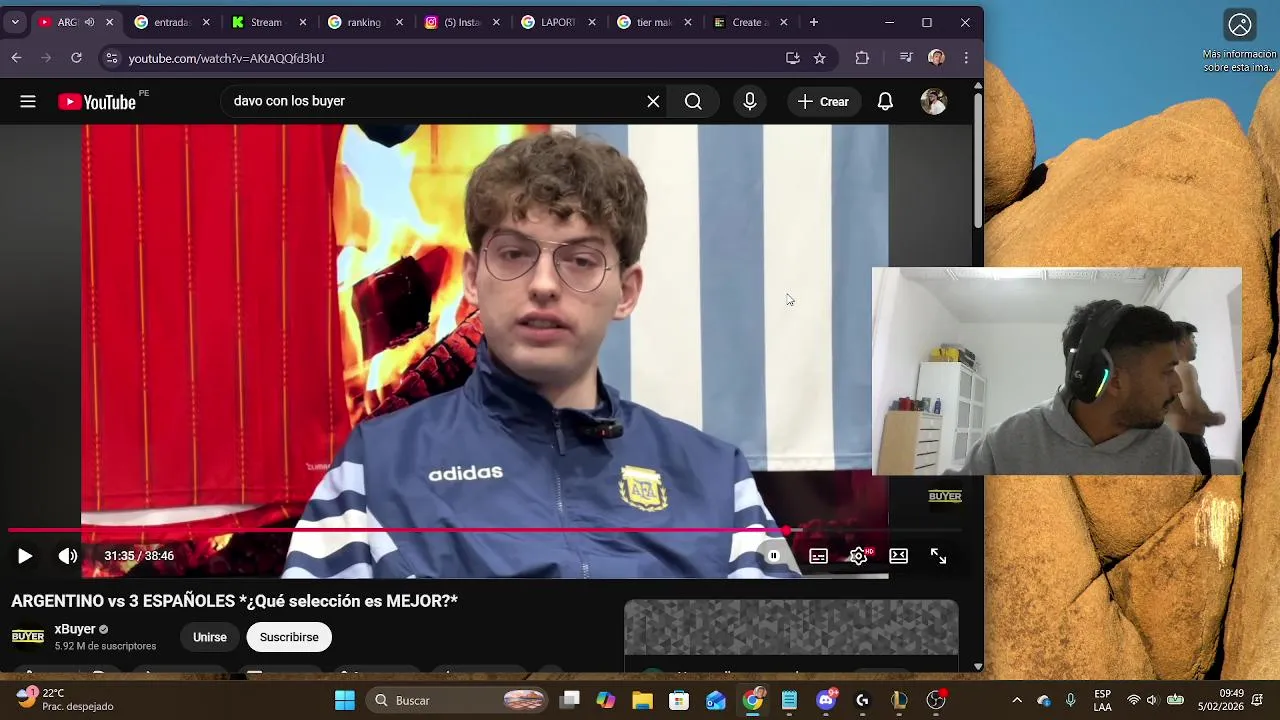The height and width of the screenshot is (720, 1280).
Task: Enter full screen video mode
Action: pyautogui.click(x=938, y=556)
